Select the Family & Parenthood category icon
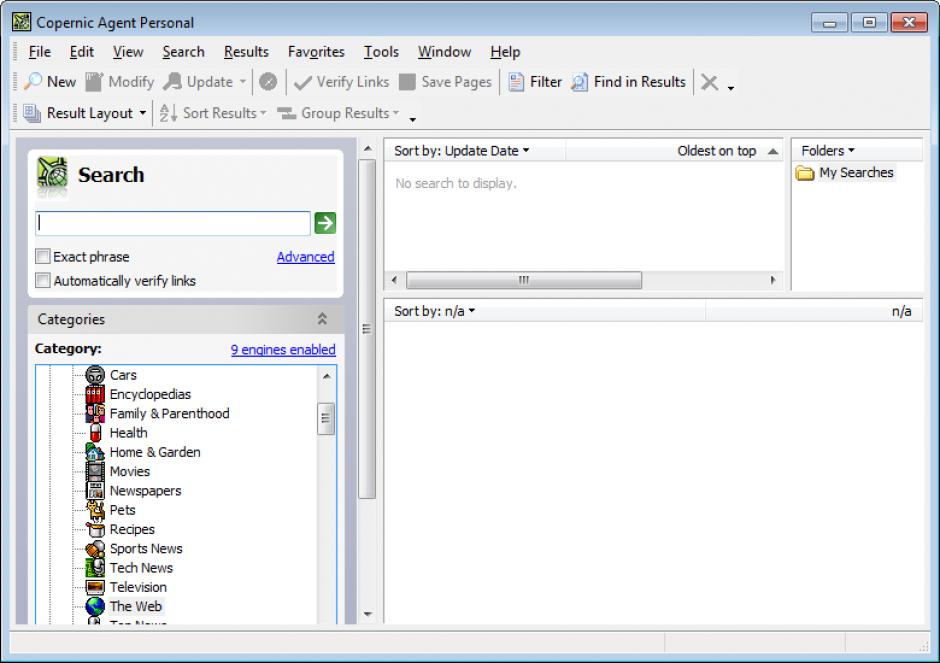This screenshot has width=940, height=663. coord(95,413)
